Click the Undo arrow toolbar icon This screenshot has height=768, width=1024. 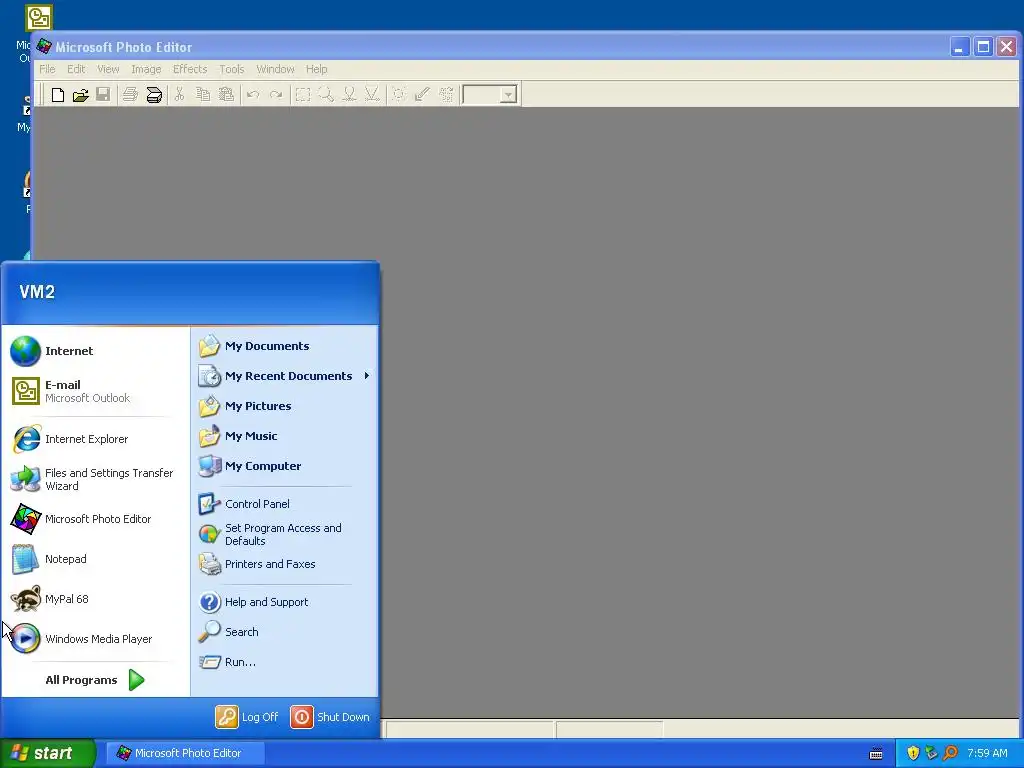[253, 95]
